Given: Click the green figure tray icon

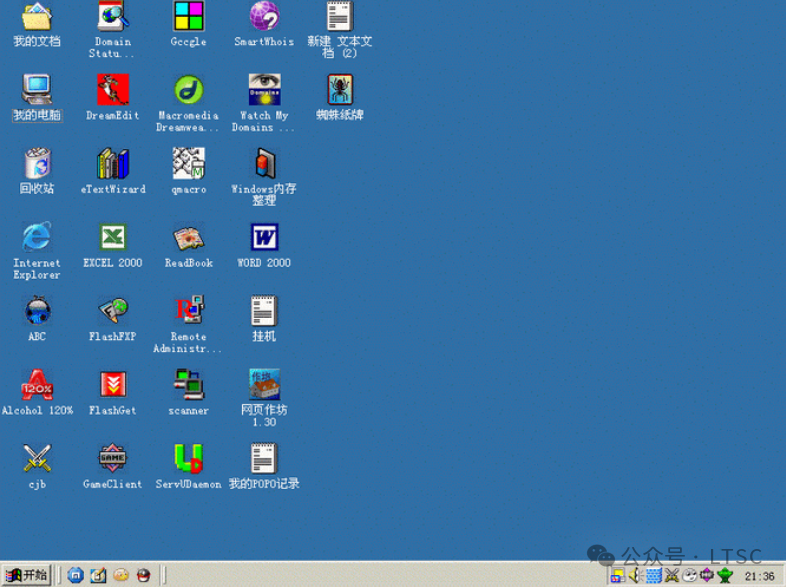Looking at the screenshot, I should [x=725, y=575].
